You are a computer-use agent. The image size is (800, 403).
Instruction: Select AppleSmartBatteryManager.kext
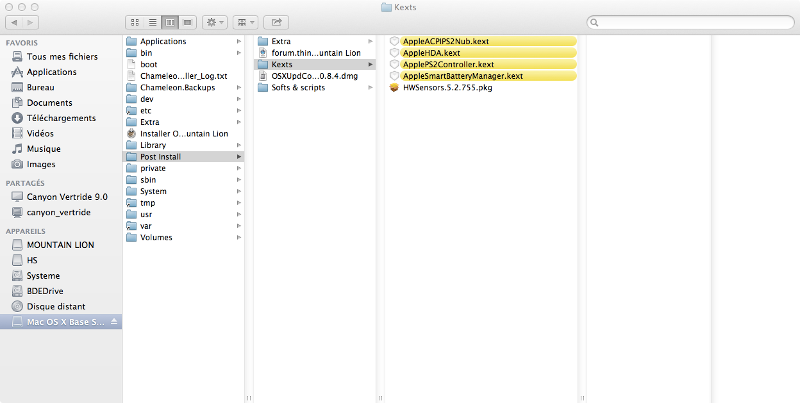click(482, 76)
